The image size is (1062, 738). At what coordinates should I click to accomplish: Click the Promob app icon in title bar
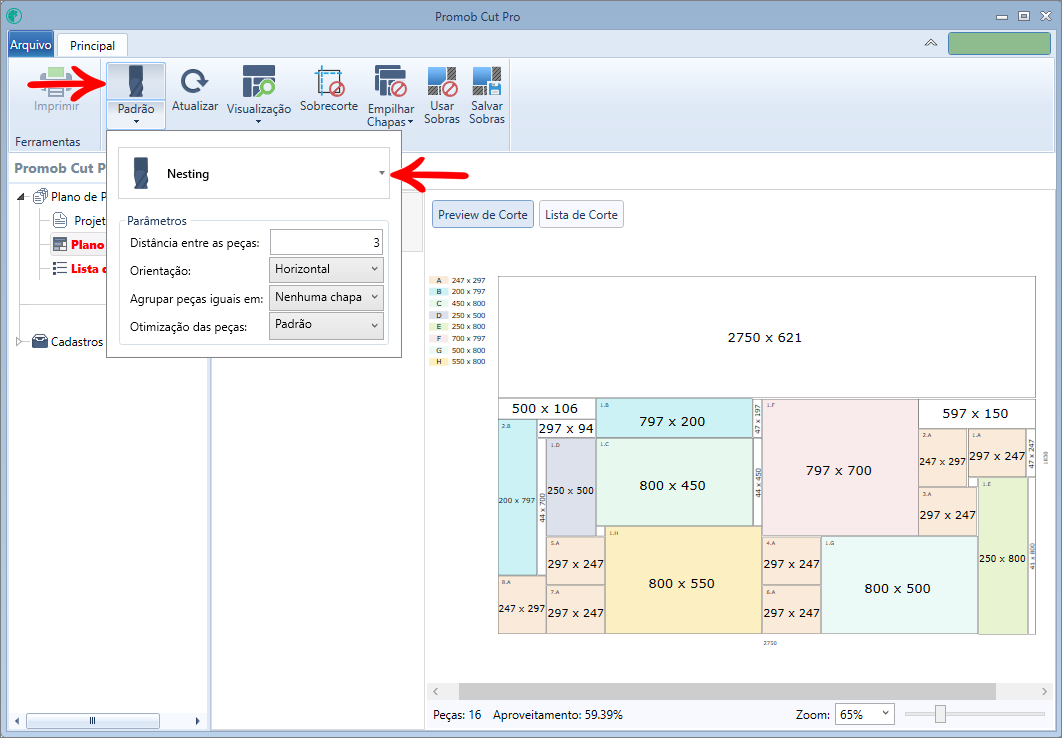(14, 16)
